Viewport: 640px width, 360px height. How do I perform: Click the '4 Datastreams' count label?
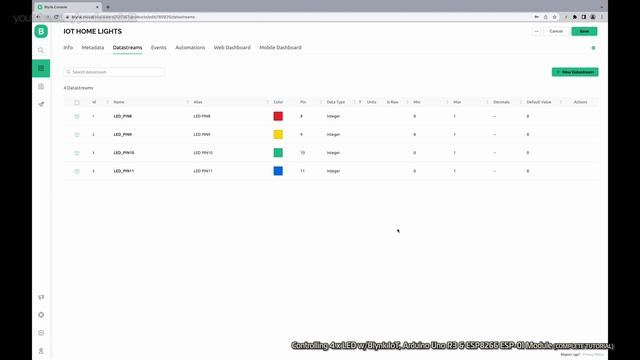(x=78, y=88)
